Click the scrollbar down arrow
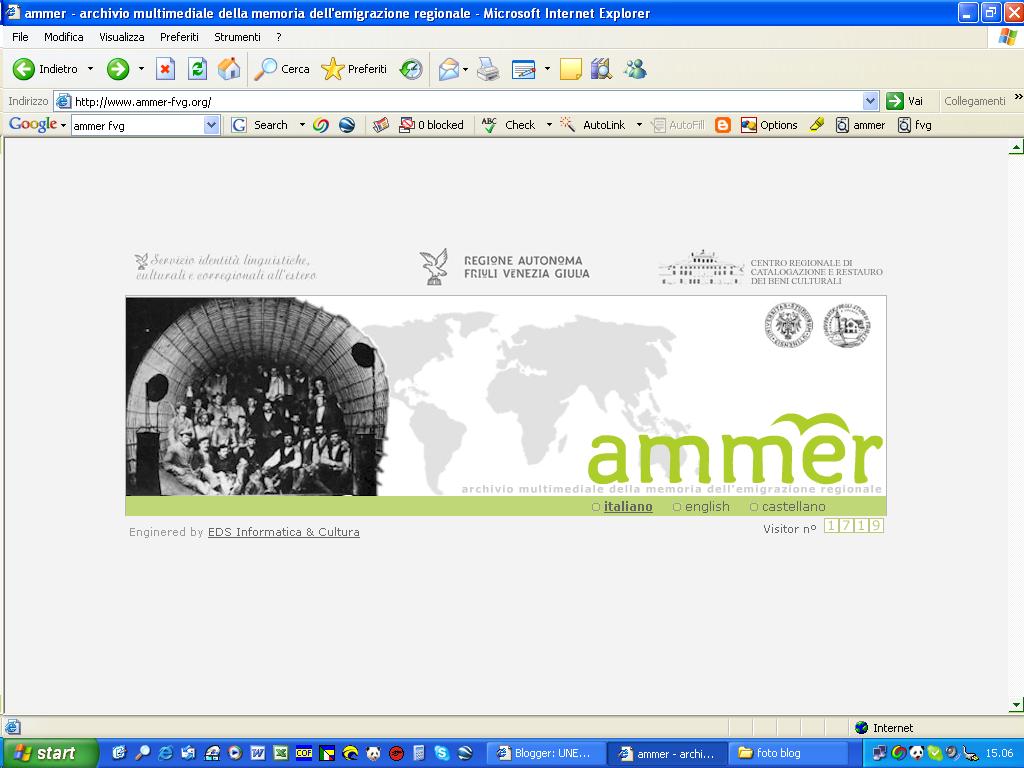 (x=1016, y=705)
